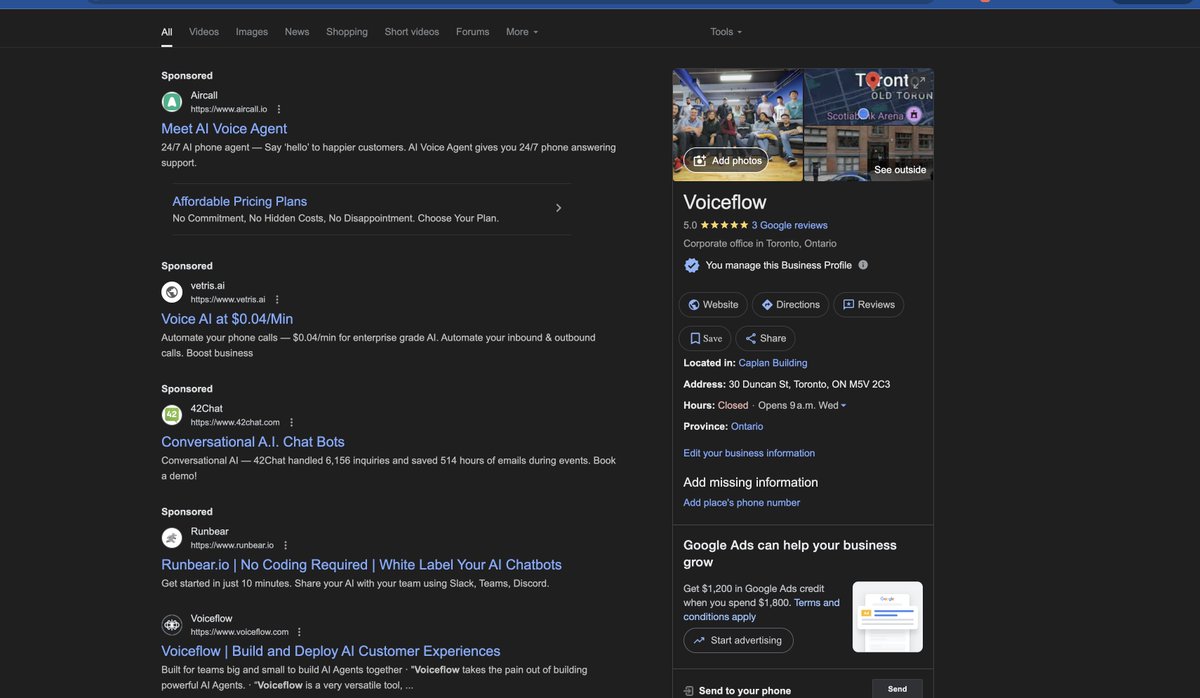Image resolution: width=1200 pixels, height=698 pixels.
Task: Click the https://www.42chat.com URL
Action: pos(235,422)
